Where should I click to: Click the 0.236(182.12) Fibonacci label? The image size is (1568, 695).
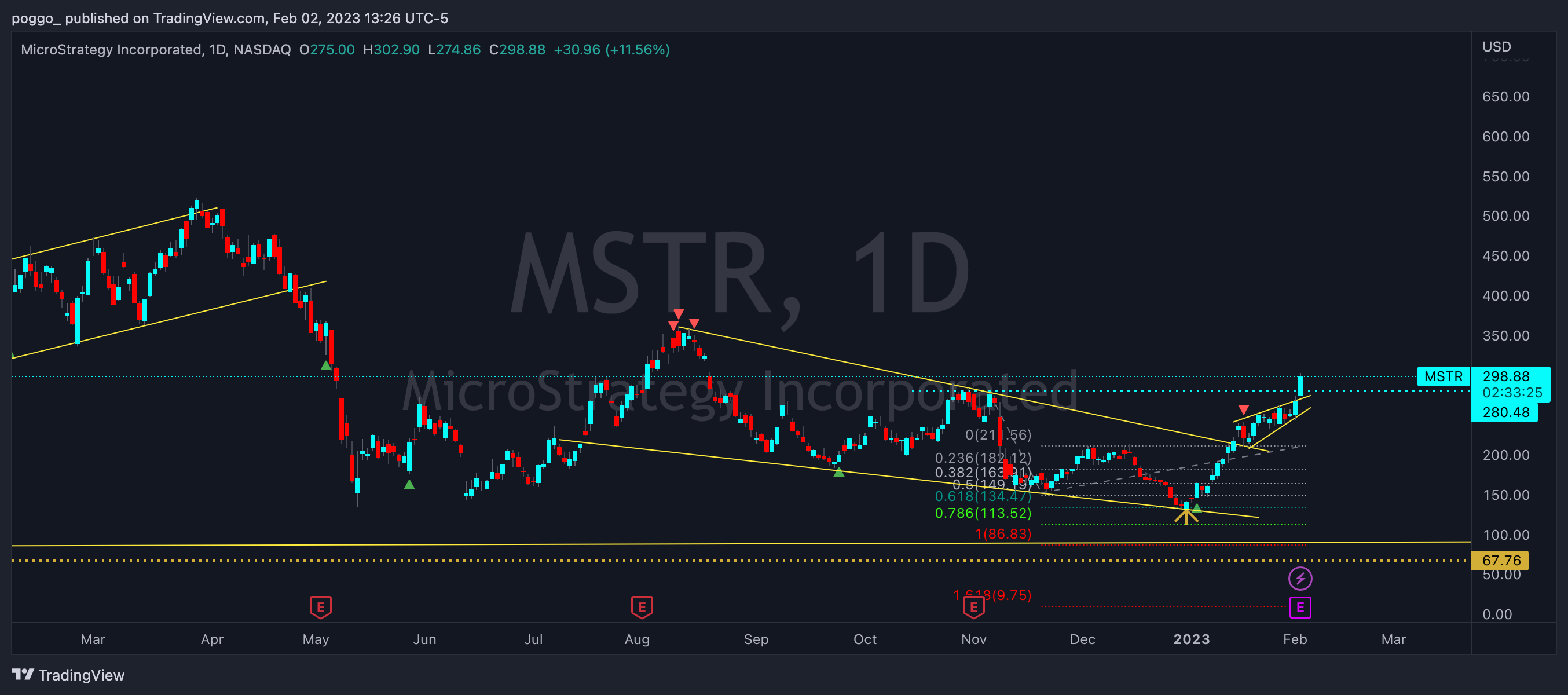tap(983, 458)
